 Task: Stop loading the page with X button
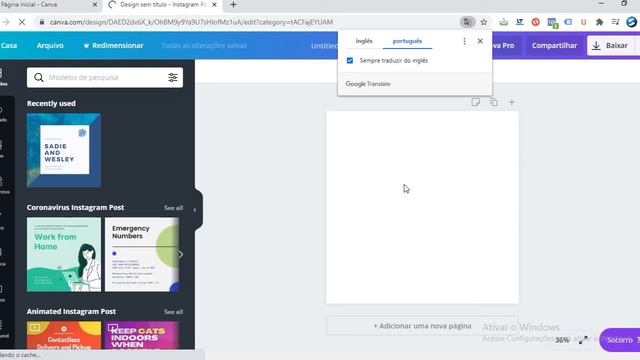click(x=22, y=22)
